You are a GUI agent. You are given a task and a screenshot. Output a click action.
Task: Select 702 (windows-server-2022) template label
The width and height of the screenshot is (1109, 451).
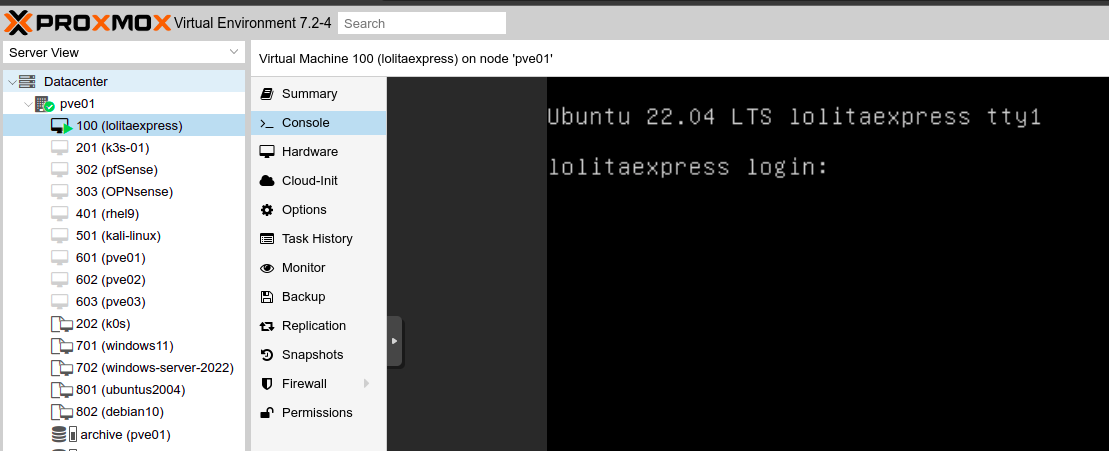[x=155, y=368]
